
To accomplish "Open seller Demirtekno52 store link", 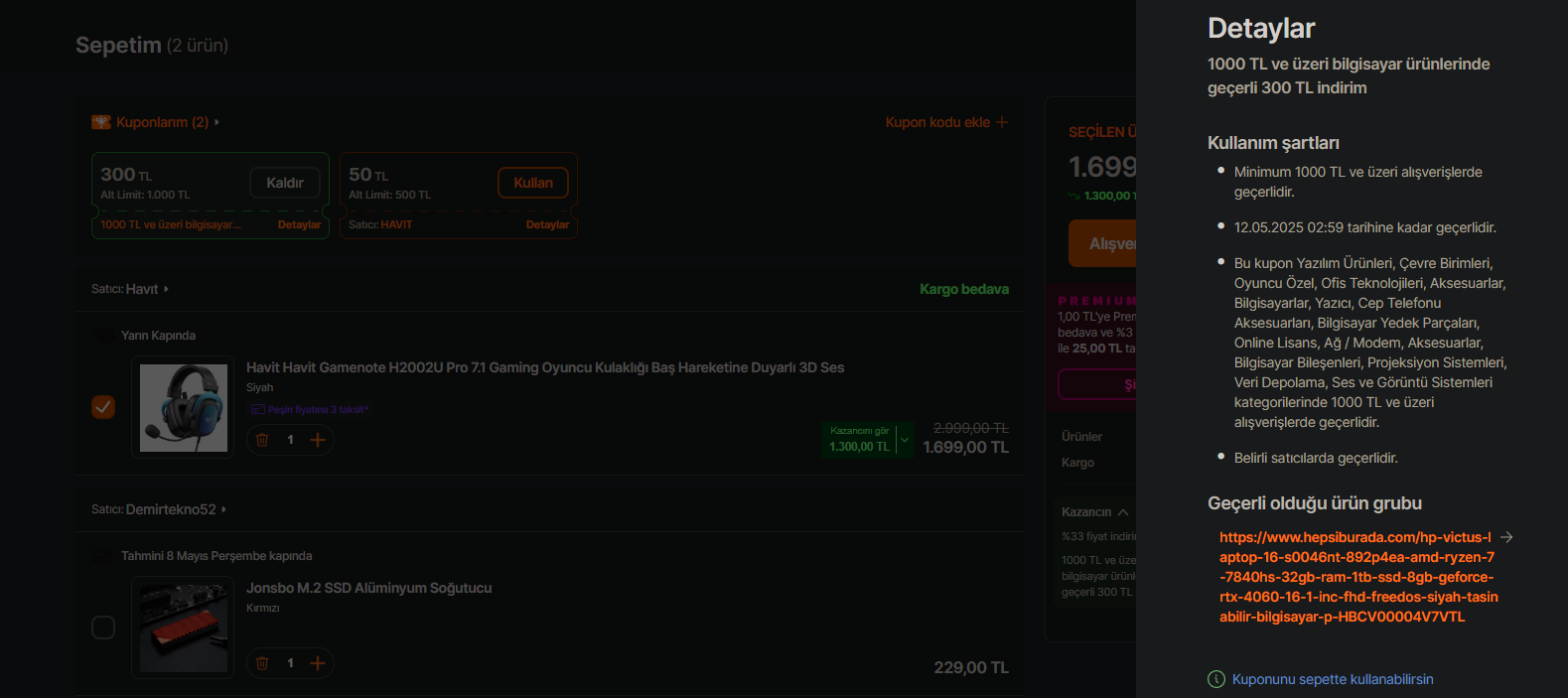I will tap(175, 509).
